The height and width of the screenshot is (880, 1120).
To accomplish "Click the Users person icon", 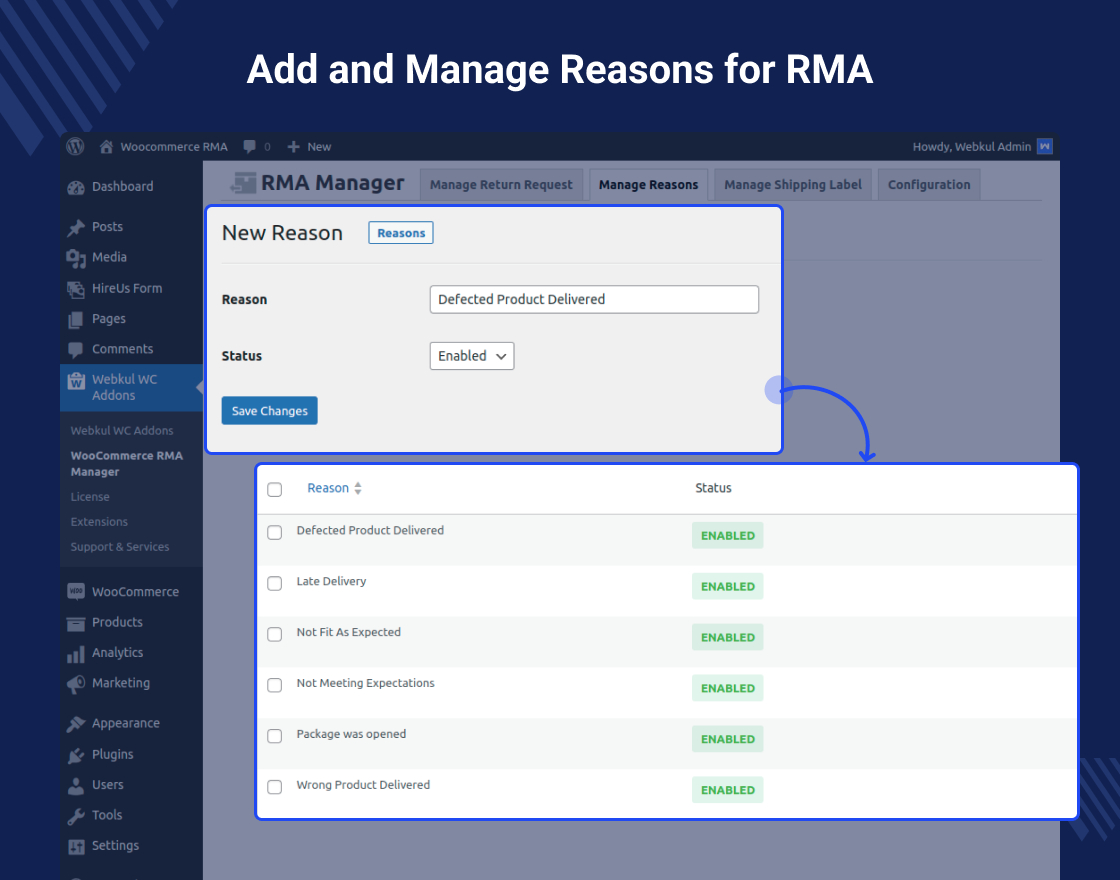I will 76,786.
